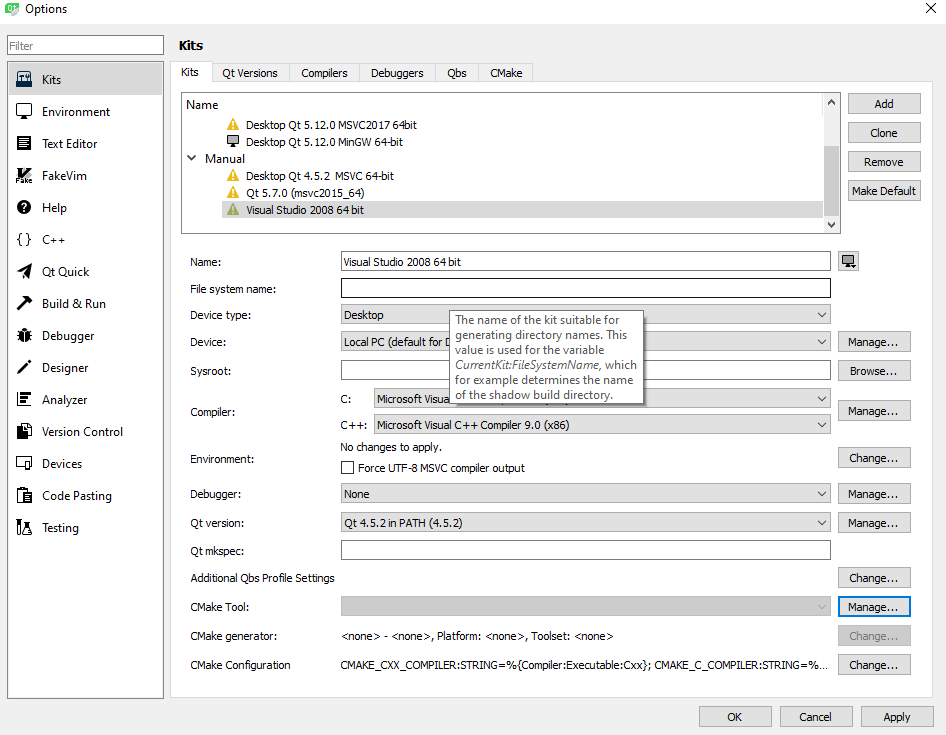The height and width of the screenshot is (735, 946).
Task: Click the File system name field
Action: point(585,288)
